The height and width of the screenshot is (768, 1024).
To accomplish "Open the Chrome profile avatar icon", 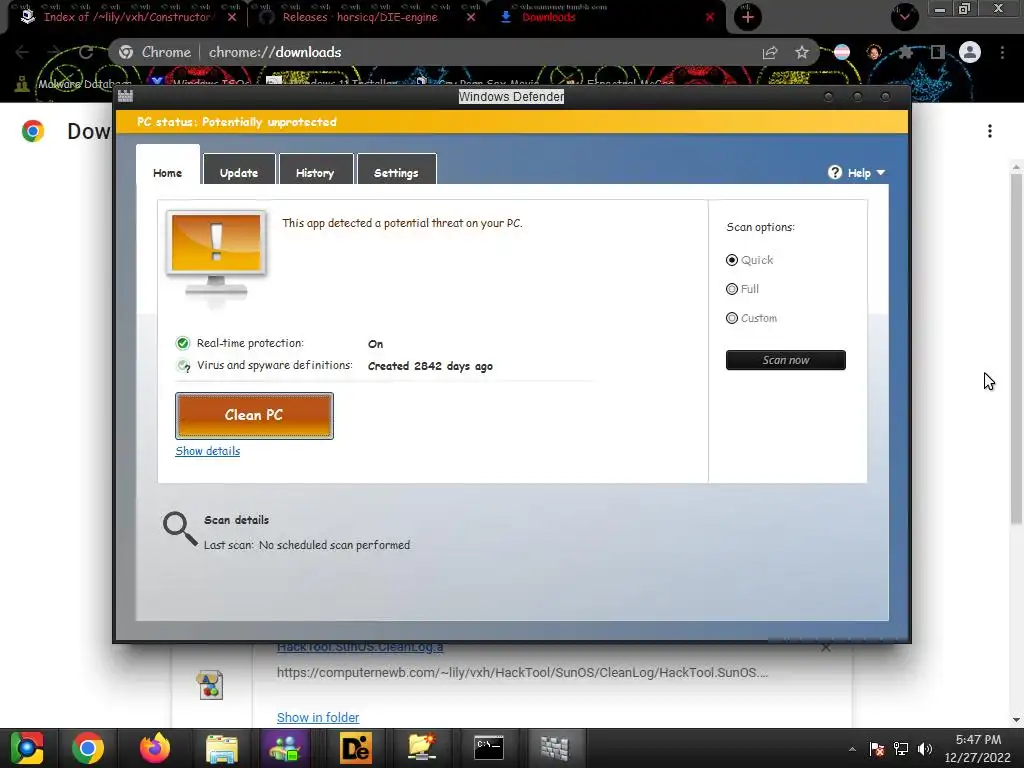I will [x=970, y=52].
